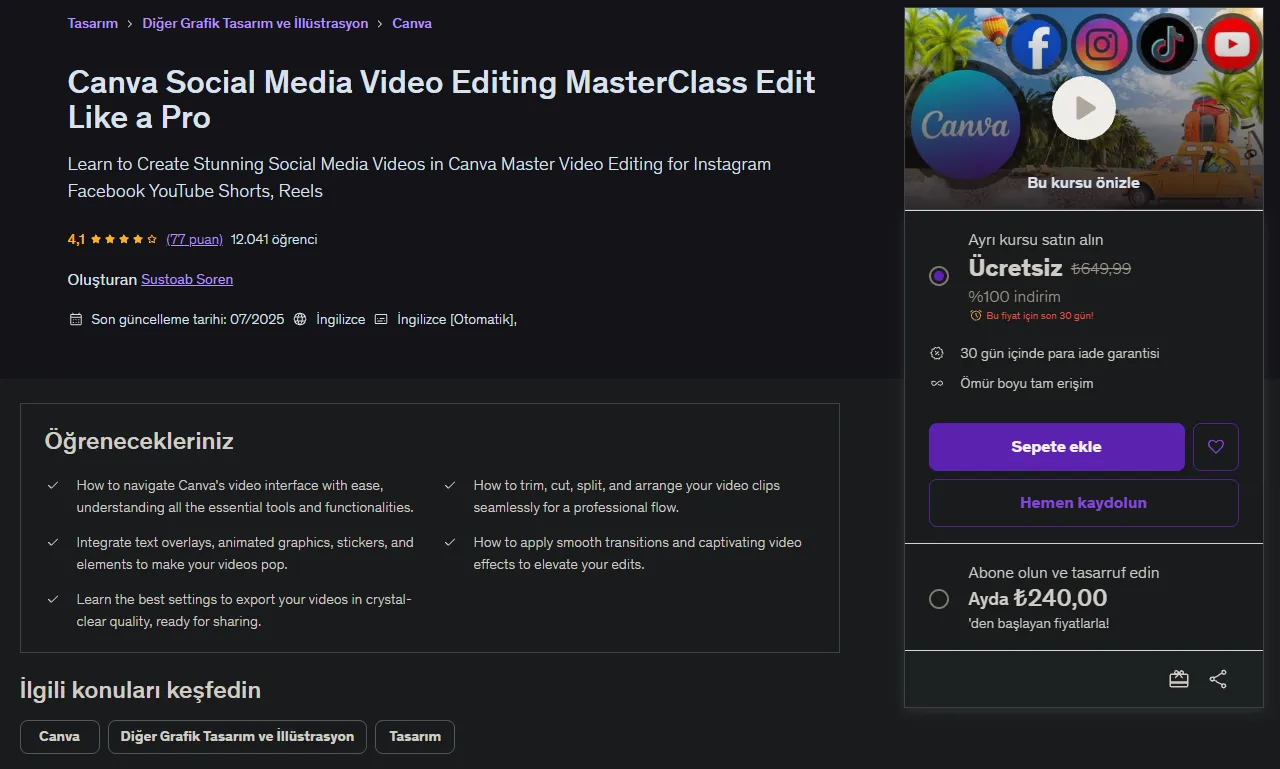Click the Hemen kaydolun button
This screenshot has width=1280, height=769.
(1084, 503)
